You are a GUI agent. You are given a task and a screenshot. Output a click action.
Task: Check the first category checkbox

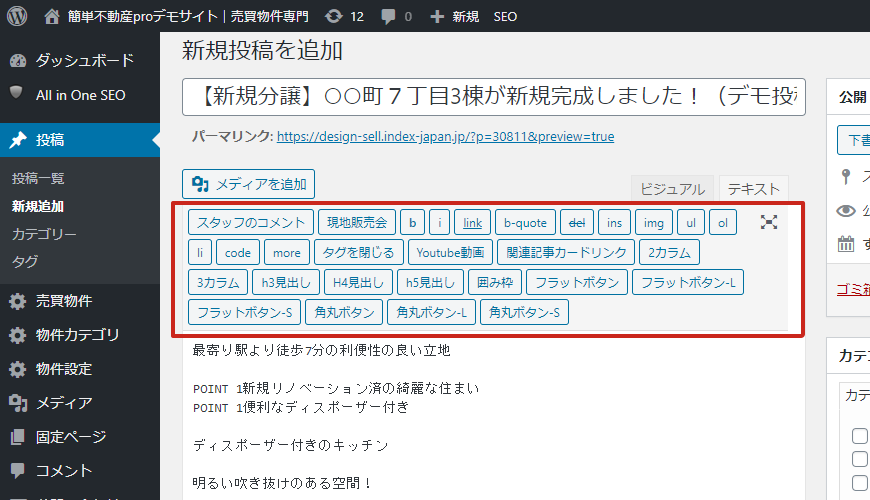859,436
